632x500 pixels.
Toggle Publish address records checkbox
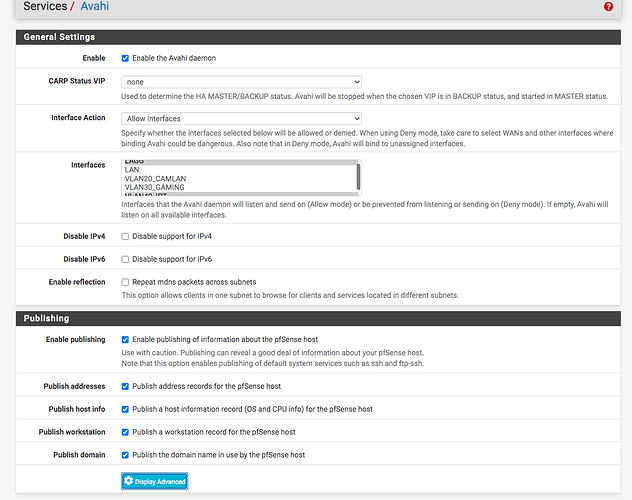[x=125, y=386]
